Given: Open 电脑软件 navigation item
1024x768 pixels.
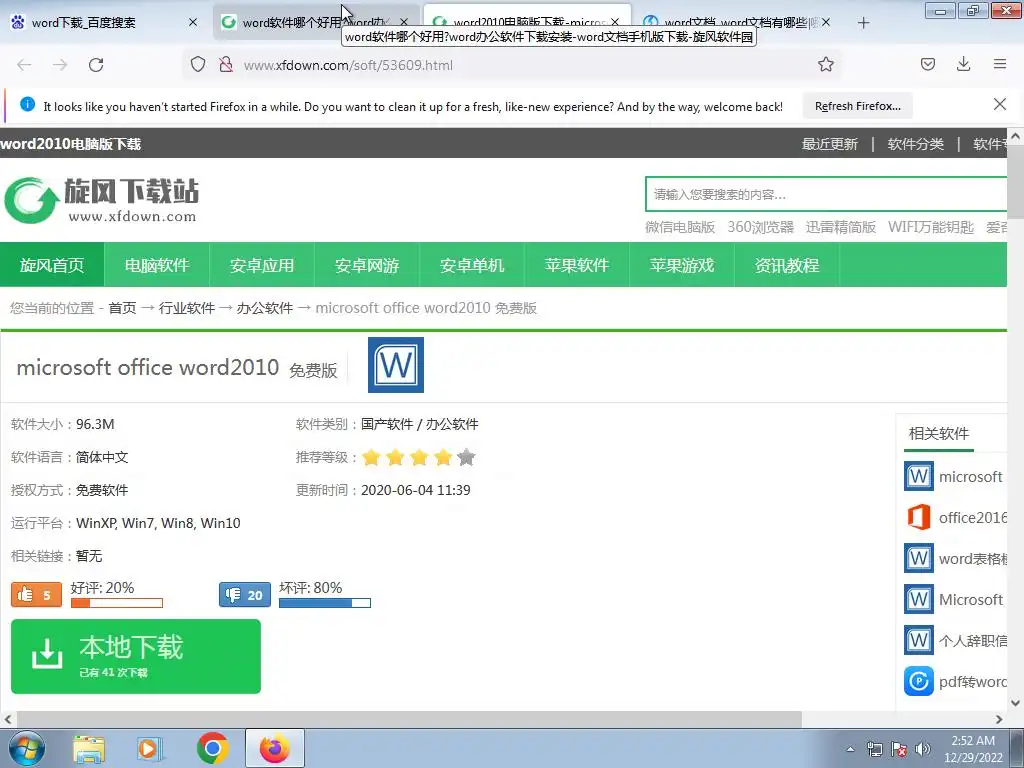Looking at the screenshot, I should coord(157,265).
